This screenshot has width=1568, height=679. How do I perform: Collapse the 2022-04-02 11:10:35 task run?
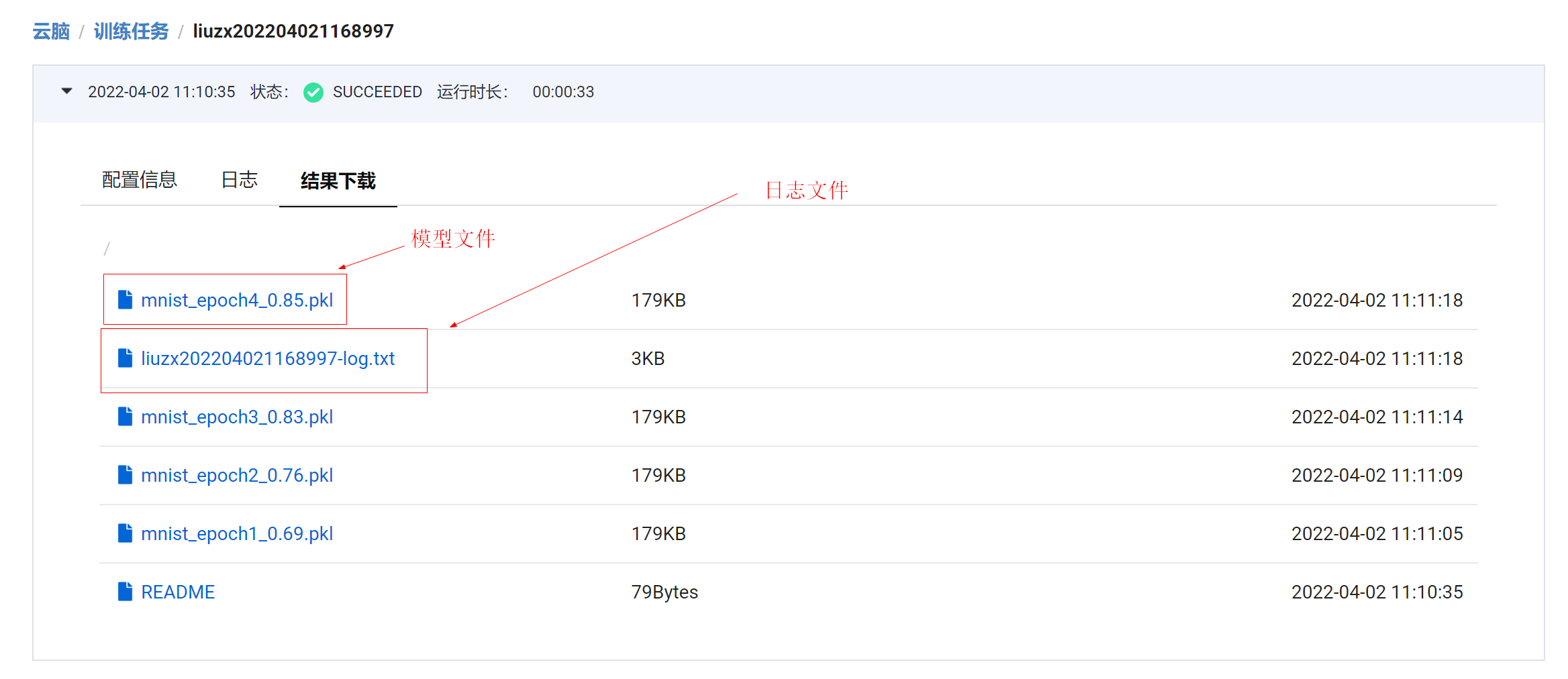(x=66, y=91)
